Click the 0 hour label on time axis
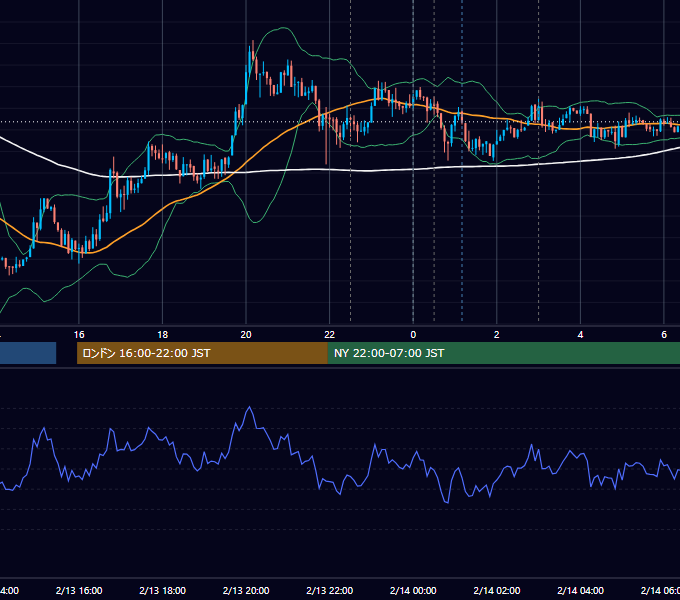Image resolution: width=680 pixels, height=600 pixels. [413, 335]
